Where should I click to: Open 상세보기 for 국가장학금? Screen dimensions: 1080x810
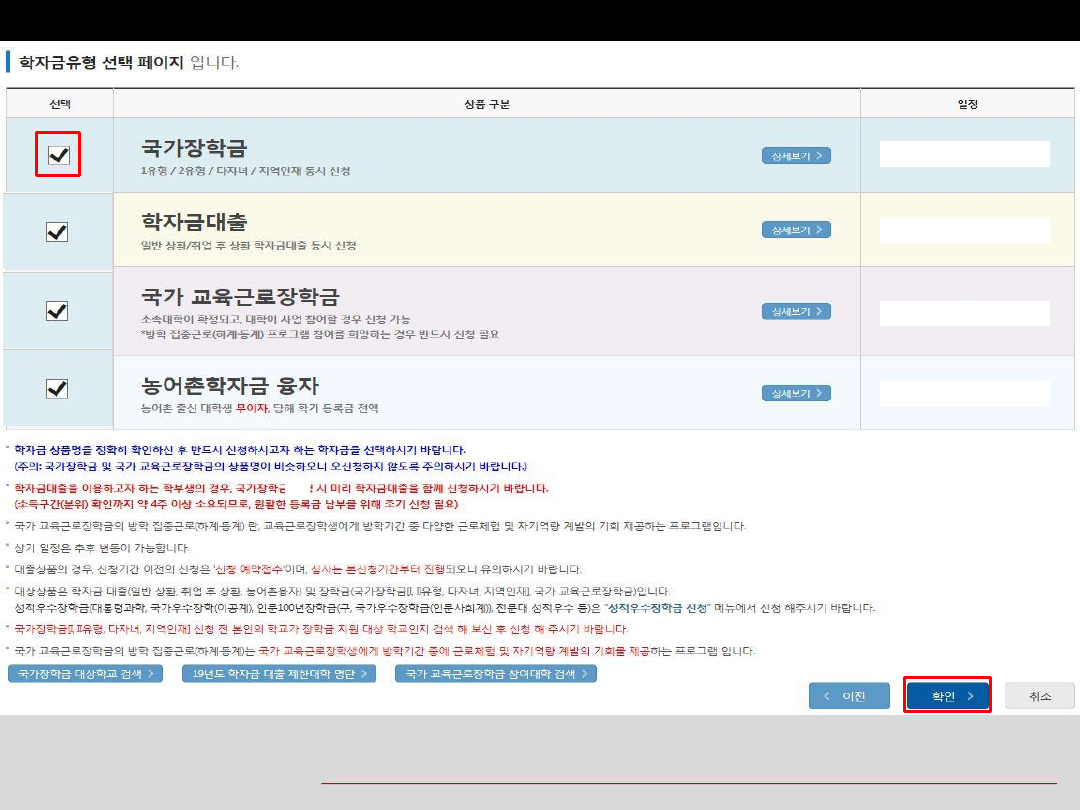pyautogui.click(x=796, y=156)
